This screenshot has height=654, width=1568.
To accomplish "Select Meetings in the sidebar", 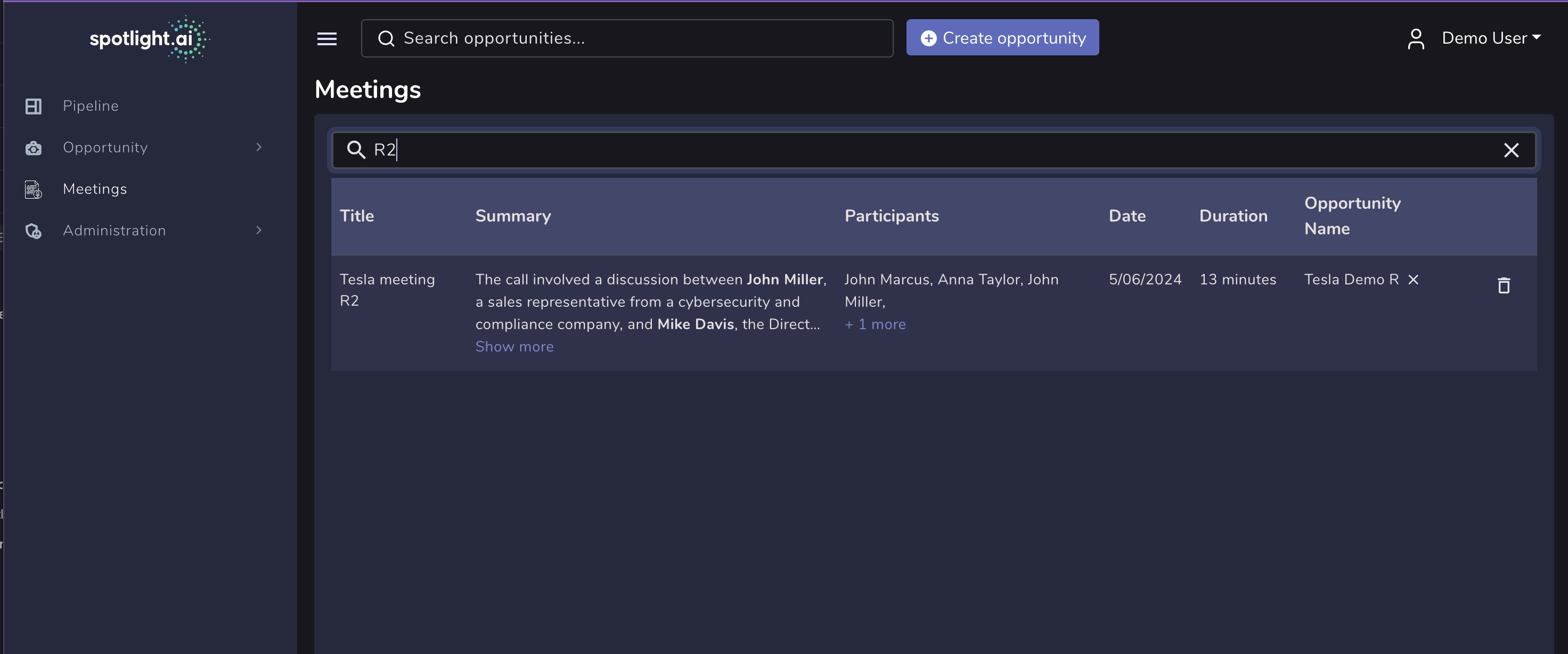I will point(95,190).
